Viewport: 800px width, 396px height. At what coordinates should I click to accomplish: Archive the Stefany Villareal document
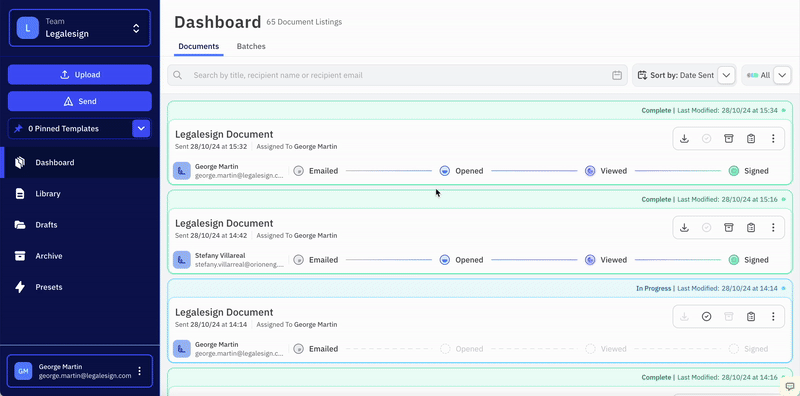coord(729,228)
